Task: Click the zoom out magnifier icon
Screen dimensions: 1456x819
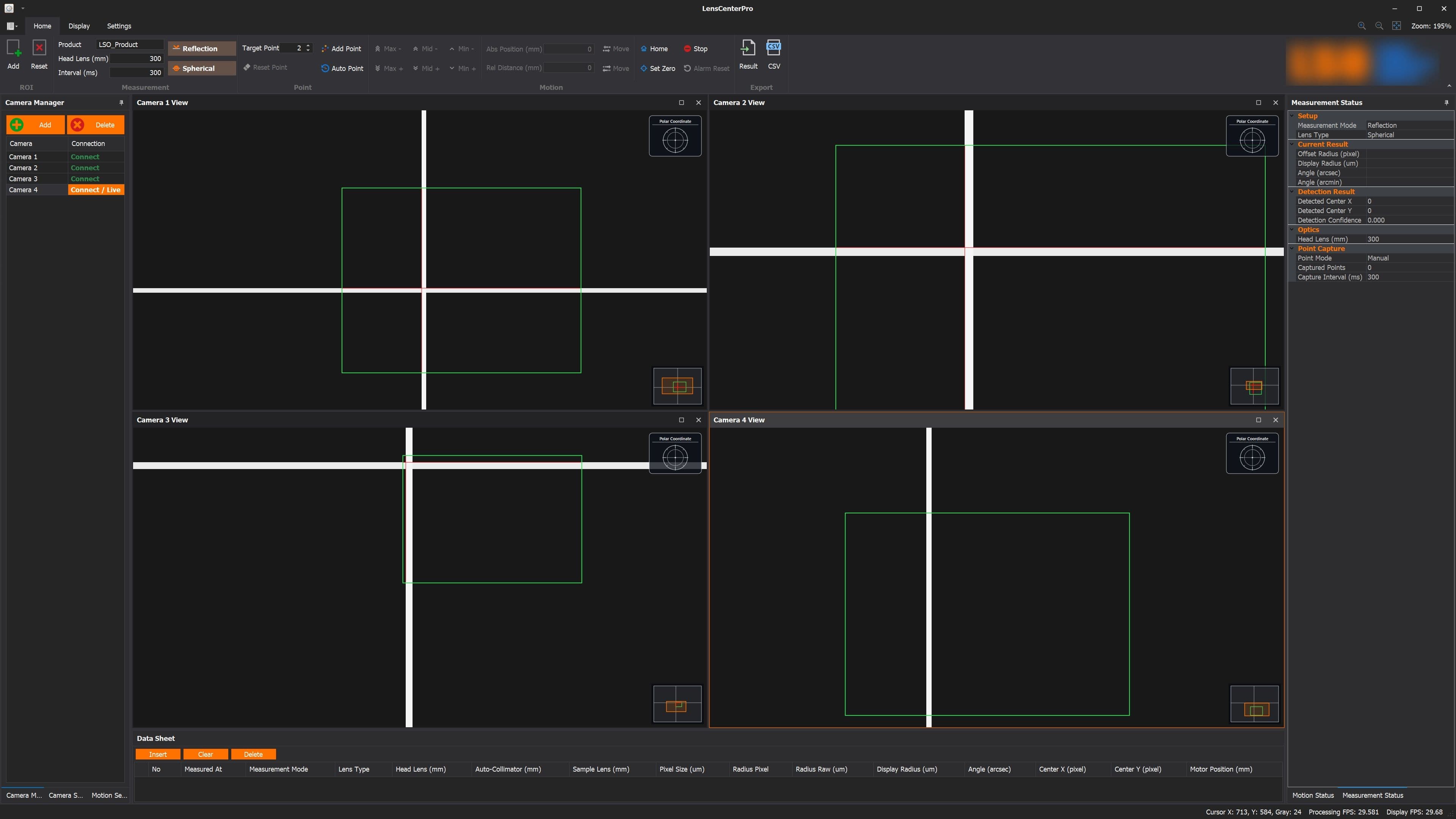Action: click(x=1379, y=26)
